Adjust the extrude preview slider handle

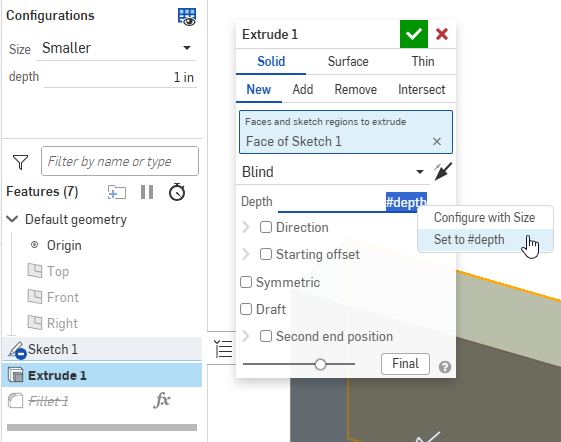(320, 364)
